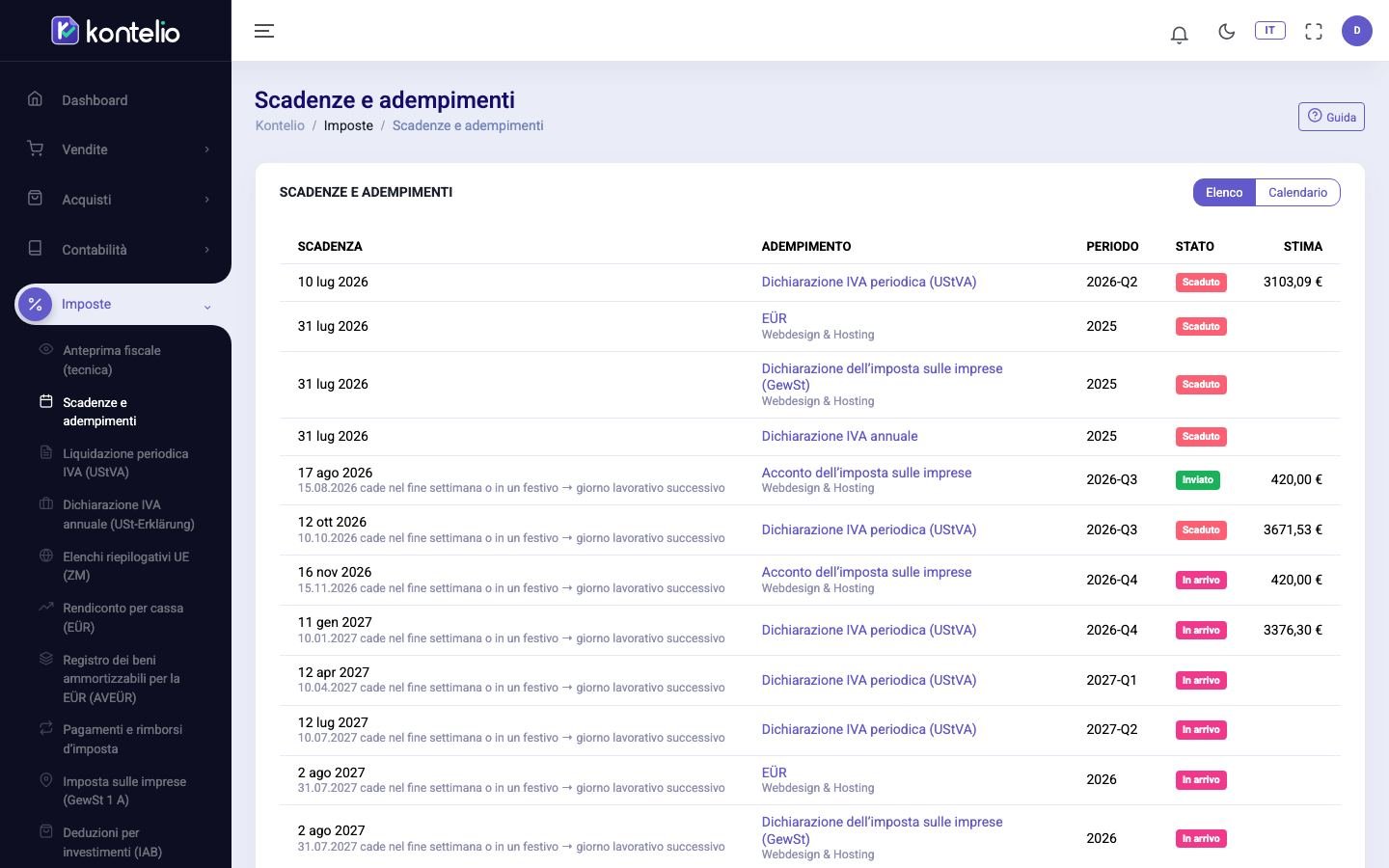This screenshot has width=1389, height=868.
Task: Click the Anteprima fiscale eye icon
Action: point(45,349)
